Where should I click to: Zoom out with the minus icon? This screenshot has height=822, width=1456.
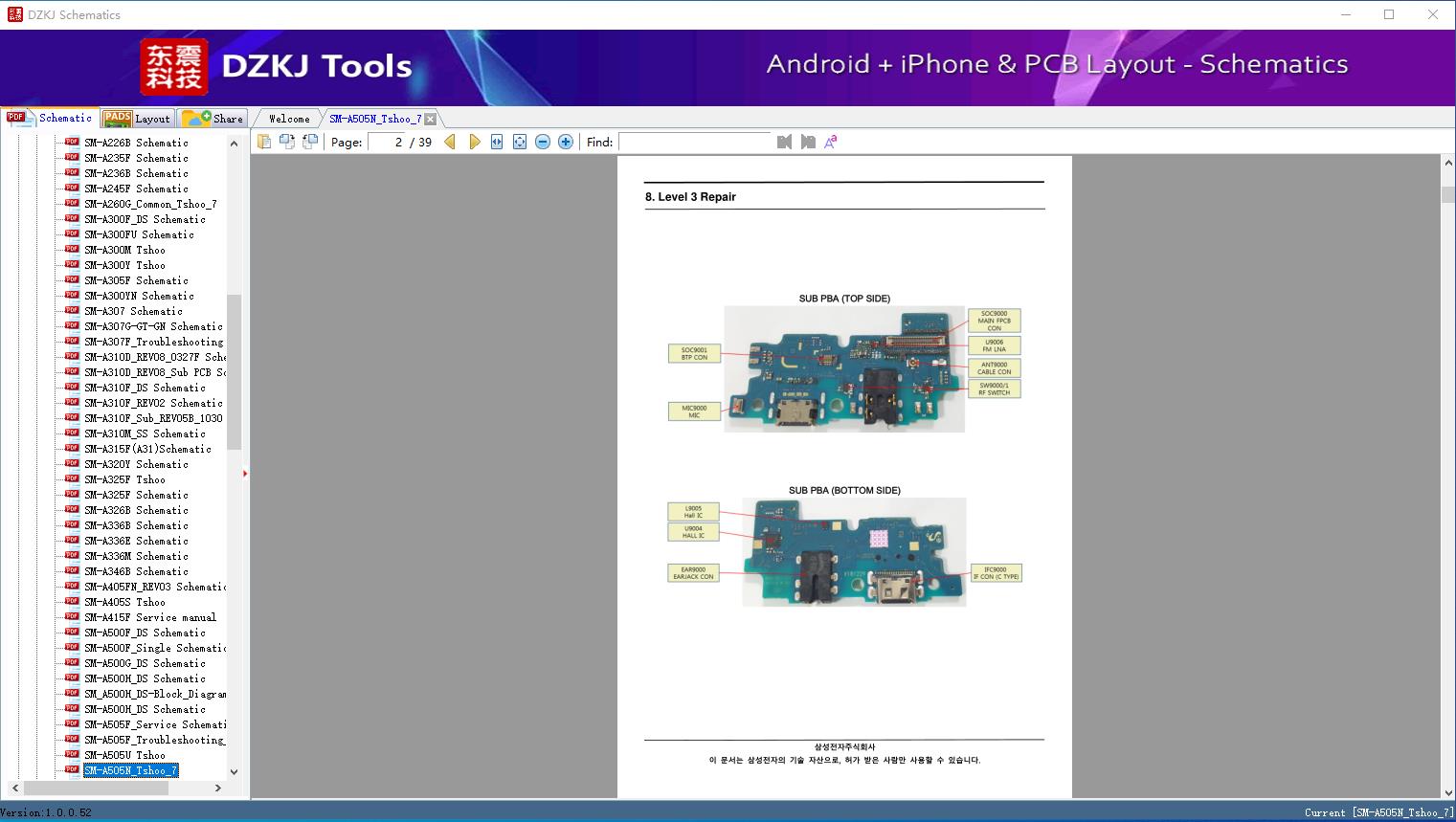(543, 142)
